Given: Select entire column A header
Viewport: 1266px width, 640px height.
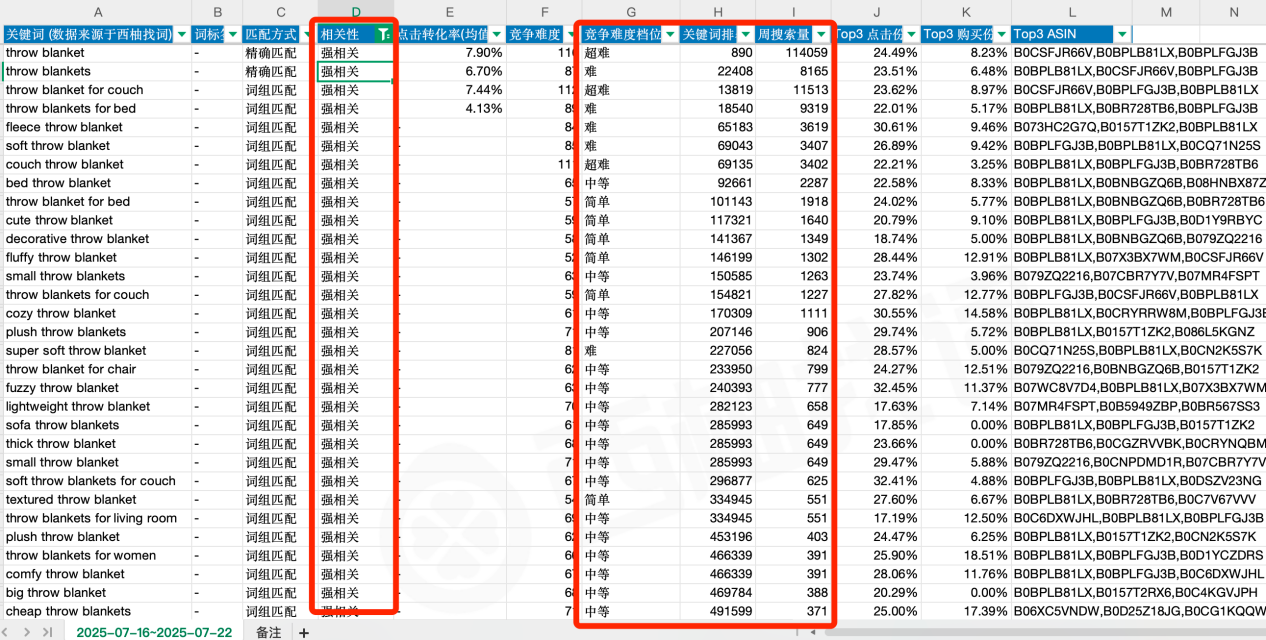Looking at the screenshot, I should (98, 12).
